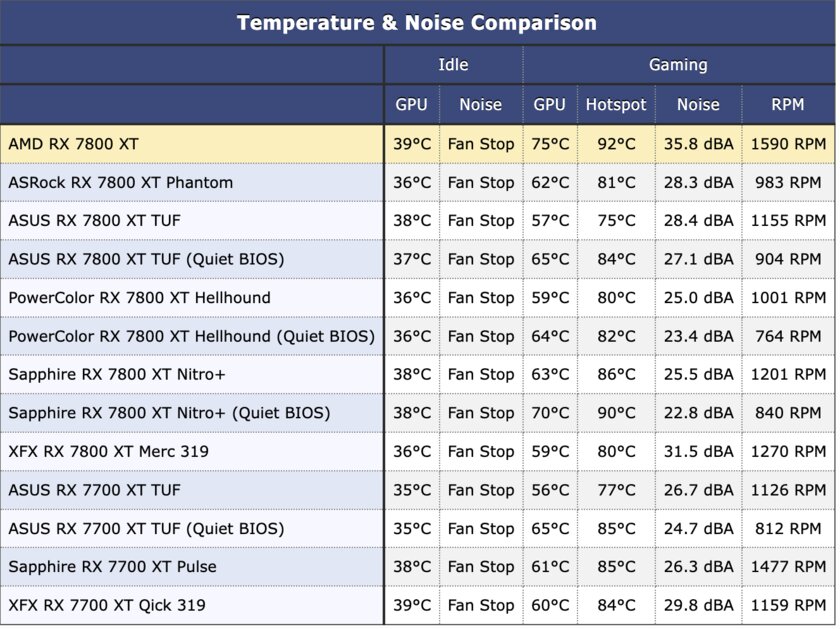Select the Idle column group header
This screenshot has height=629, width=840.
point(453,64)
